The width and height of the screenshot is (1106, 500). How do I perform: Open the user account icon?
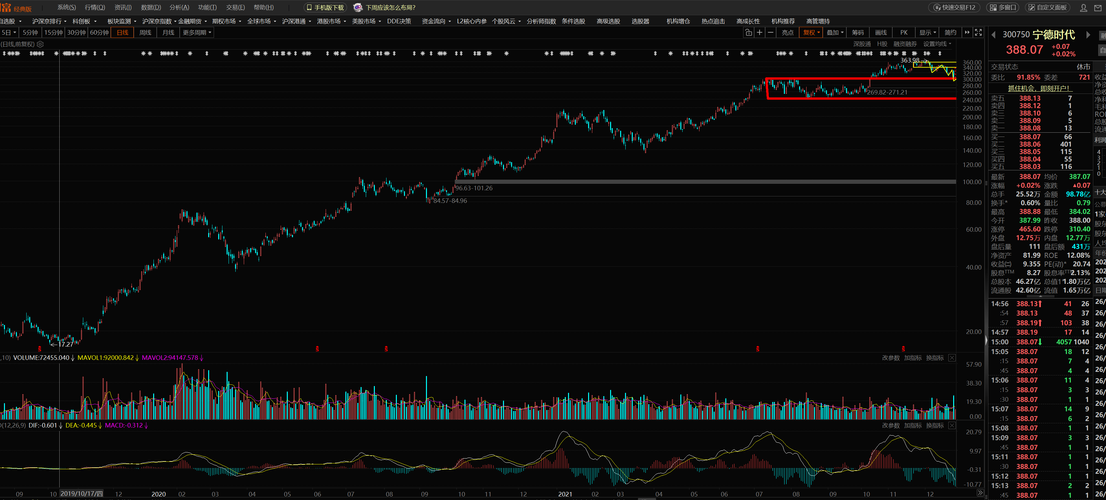(1083, 8)
